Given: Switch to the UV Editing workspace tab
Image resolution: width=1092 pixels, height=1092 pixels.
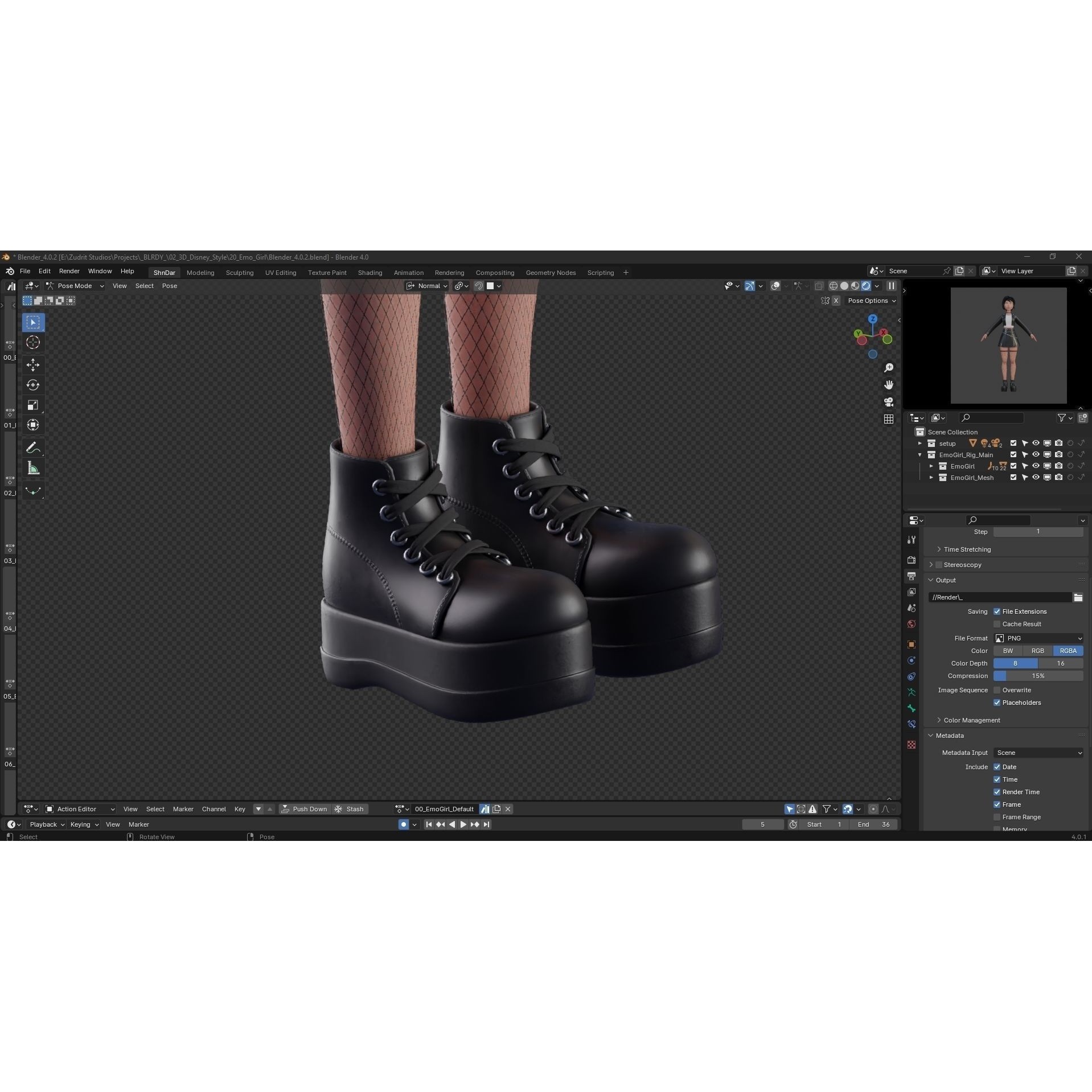Looking at the screenshot, I should pyautogui.click(x=281, y=273).
